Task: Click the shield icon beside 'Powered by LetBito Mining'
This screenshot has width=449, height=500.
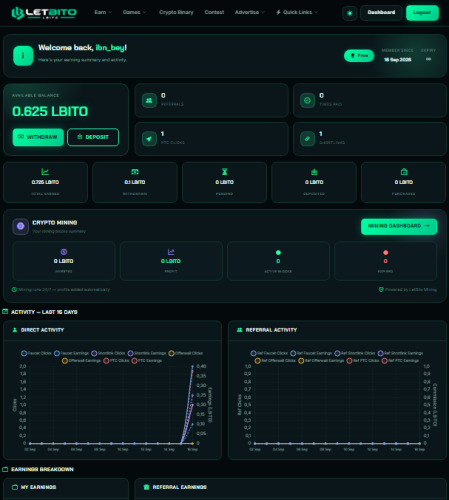Action: click(381, 289)
